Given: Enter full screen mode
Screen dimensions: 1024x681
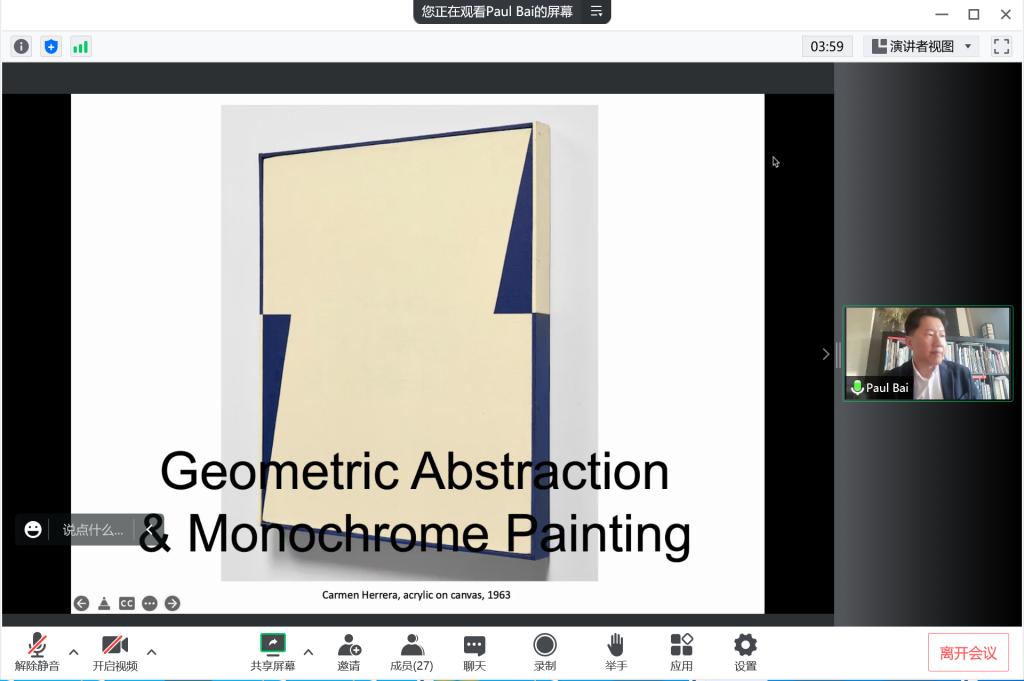Looking at the screenshot, I should [1001, 46].
